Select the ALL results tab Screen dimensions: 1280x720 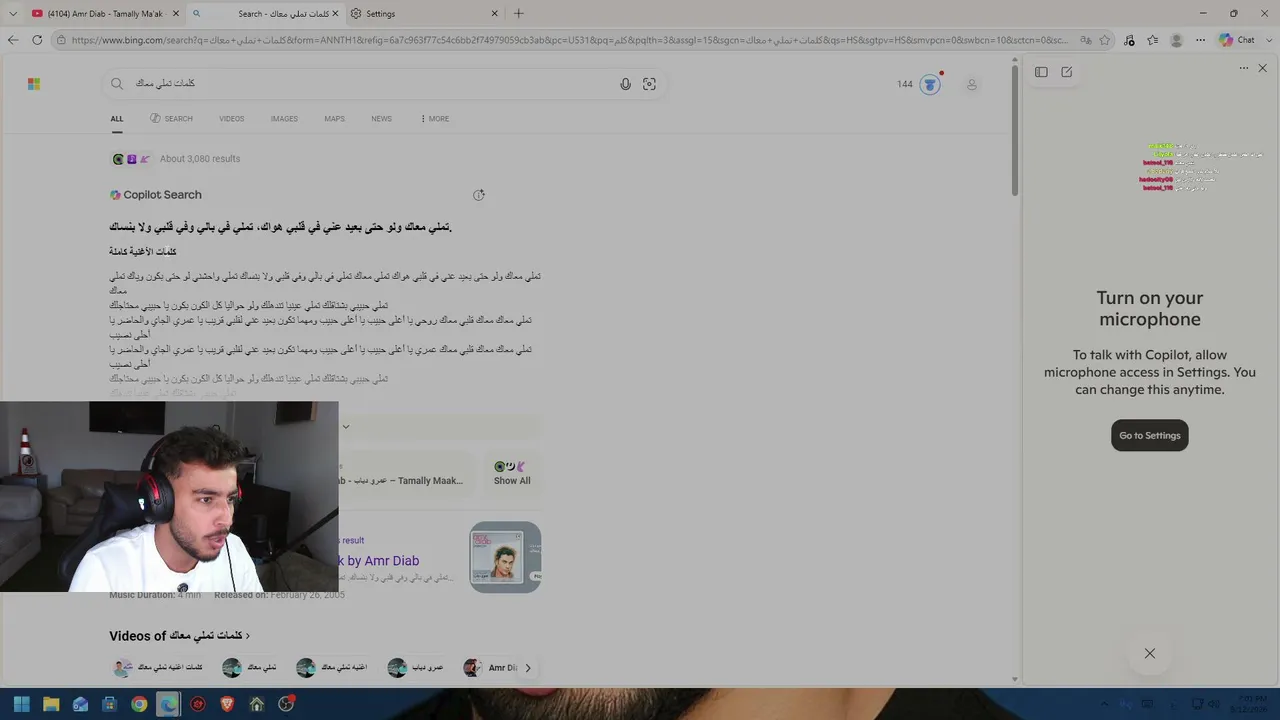coord(117,119)
